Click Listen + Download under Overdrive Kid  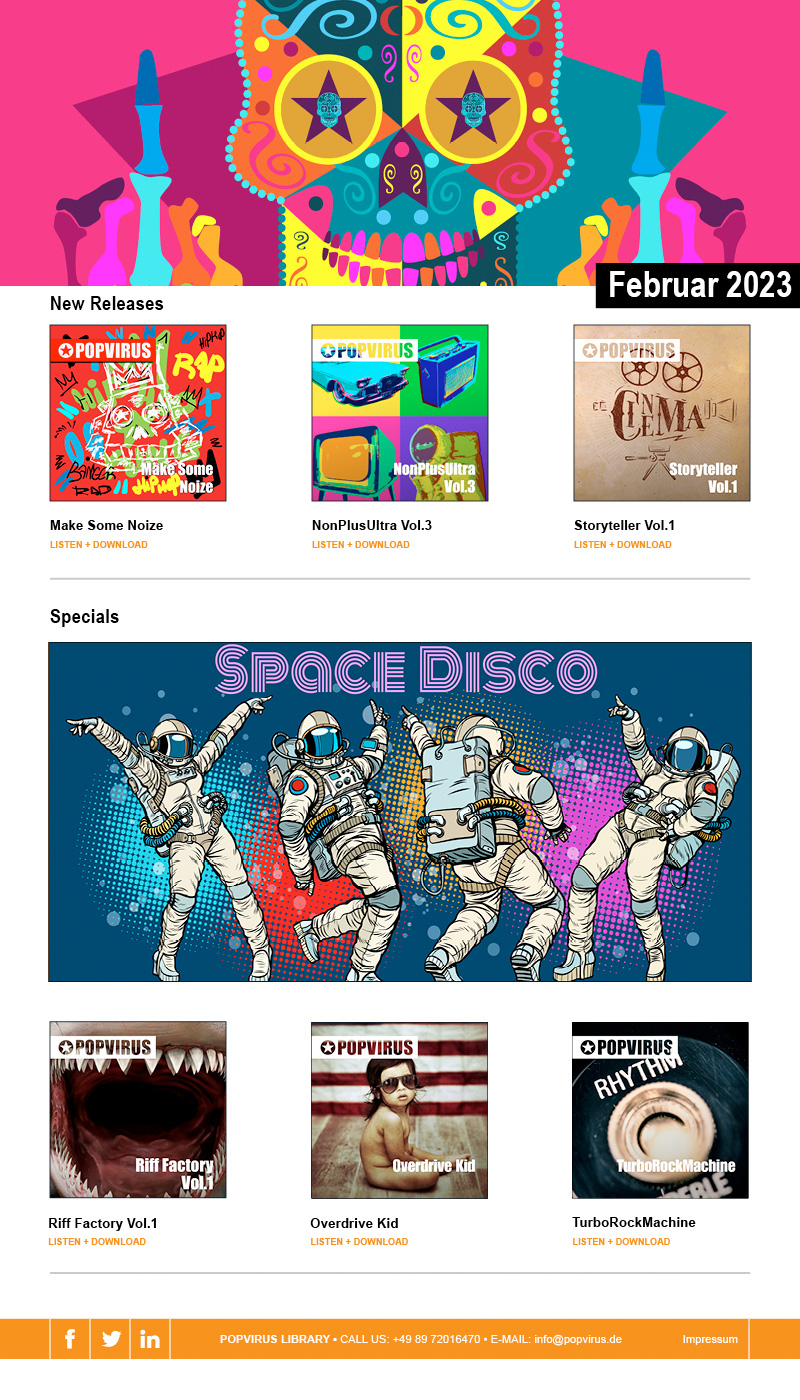360,1242
